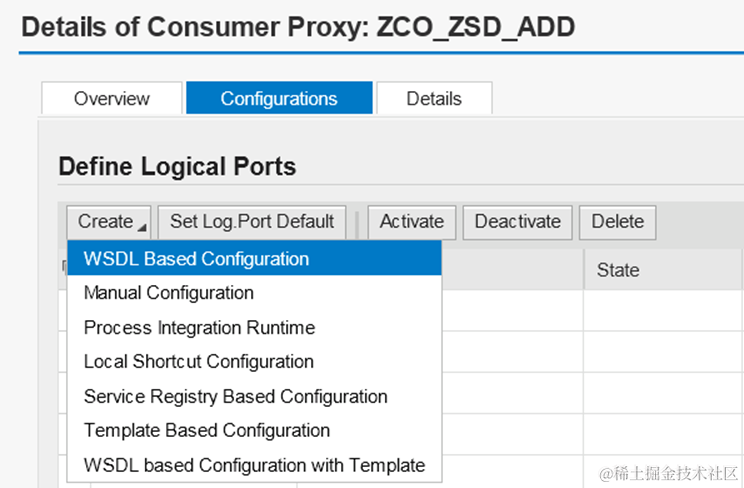This screenshot has width=744, height=488.
Task: Click the Consumer Proxy ZCO_ZSD_ADD title
Action: point(298,26)
